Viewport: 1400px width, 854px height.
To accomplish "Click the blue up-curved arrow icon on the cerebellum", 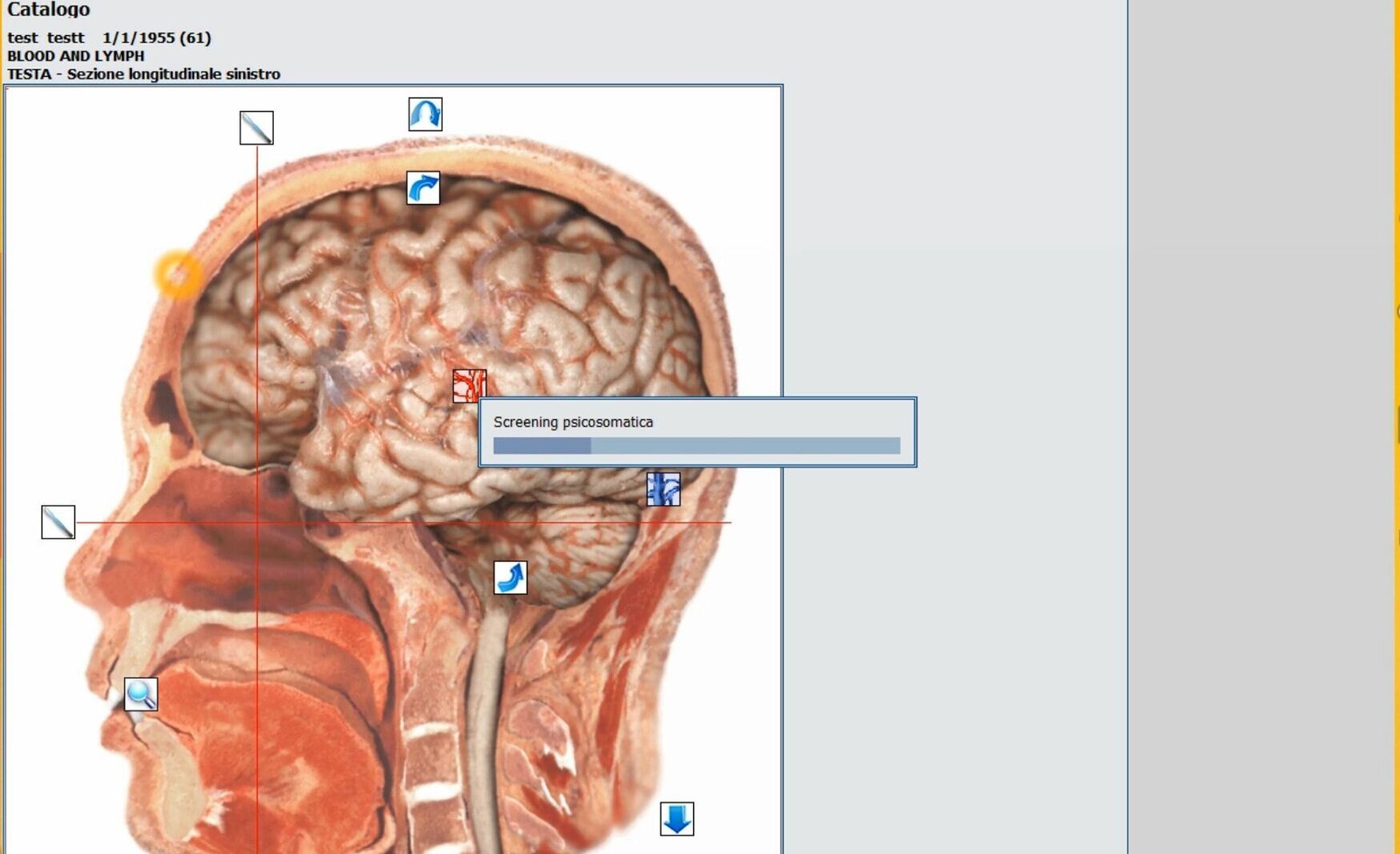I will click(x=510, y=577).
